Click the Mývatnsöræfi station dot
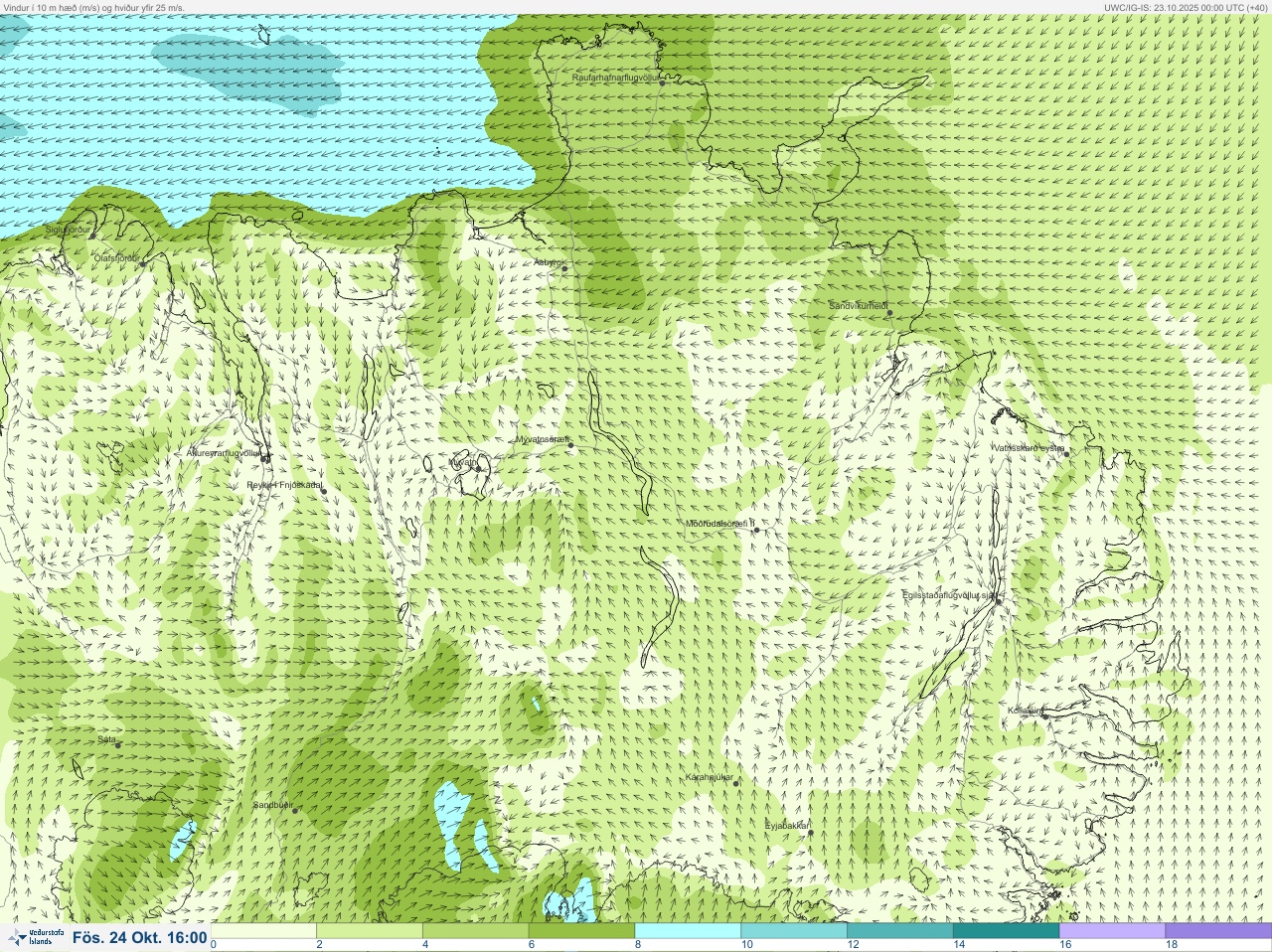The image size is (1272, 952). tap(570, 445)
